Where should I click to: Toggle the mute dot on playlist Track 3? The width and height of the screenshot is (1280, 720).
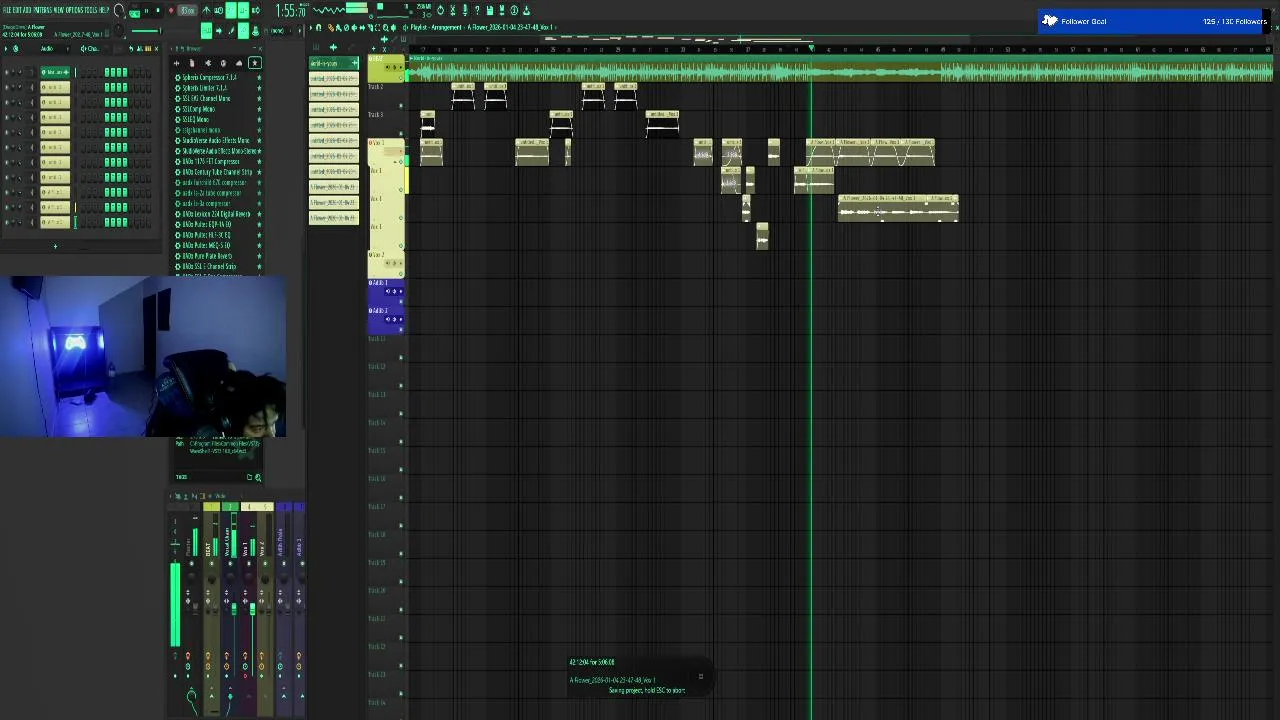tap(401, 133)
